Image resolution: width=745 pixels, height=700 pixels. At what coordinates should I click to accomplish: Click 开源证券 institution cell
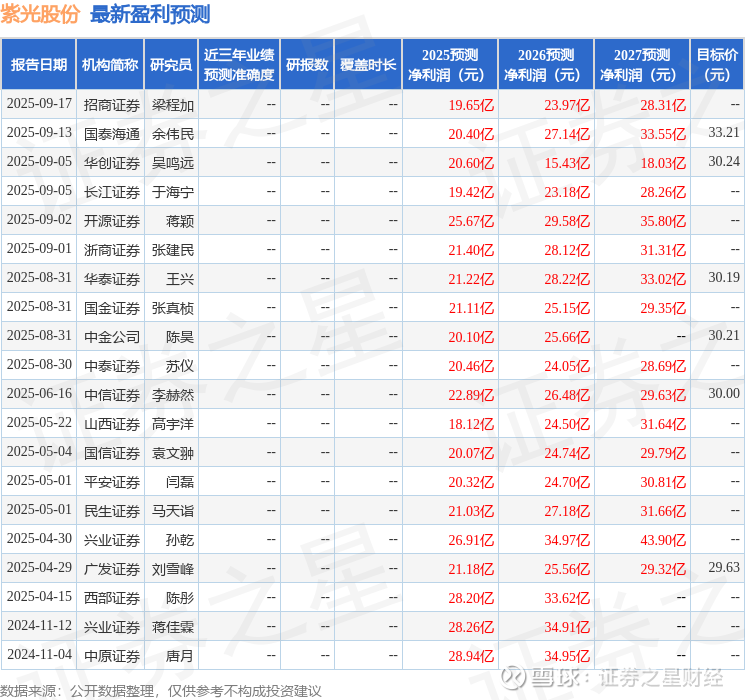click(x=112, y=221)
